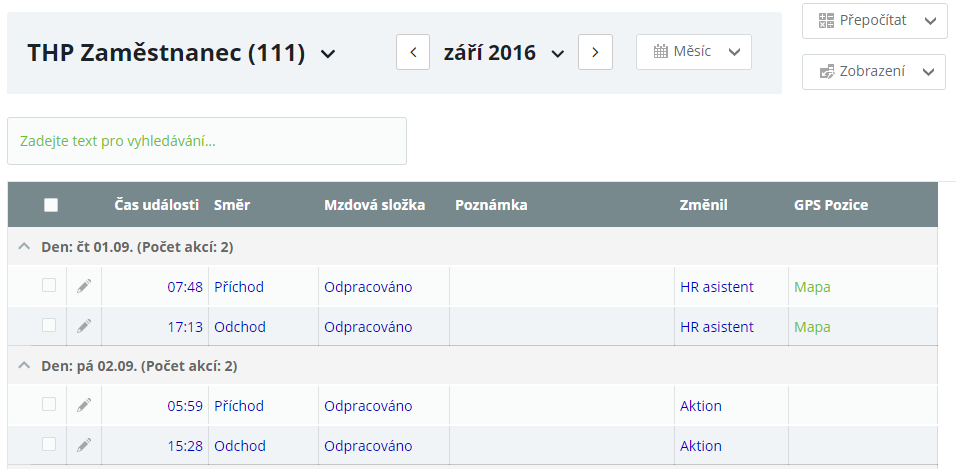Focus the Zadejte text pro vyhledávání field
956x469 pixels.
[x=207, y=141]
